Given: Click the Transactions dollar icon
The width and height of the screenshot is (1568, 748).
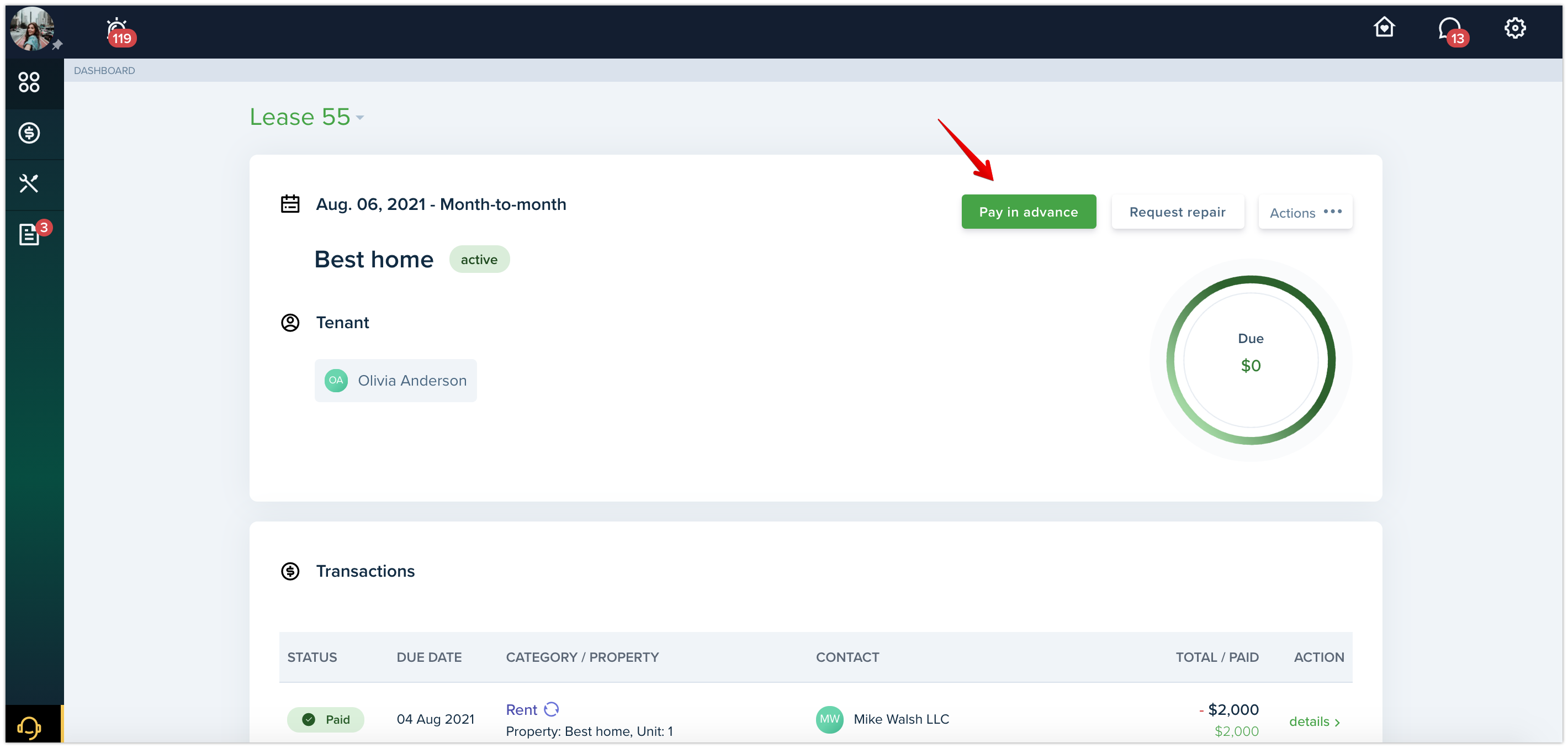Looking at the screenshot, I should pyautogui.click(x=290, y=571).
